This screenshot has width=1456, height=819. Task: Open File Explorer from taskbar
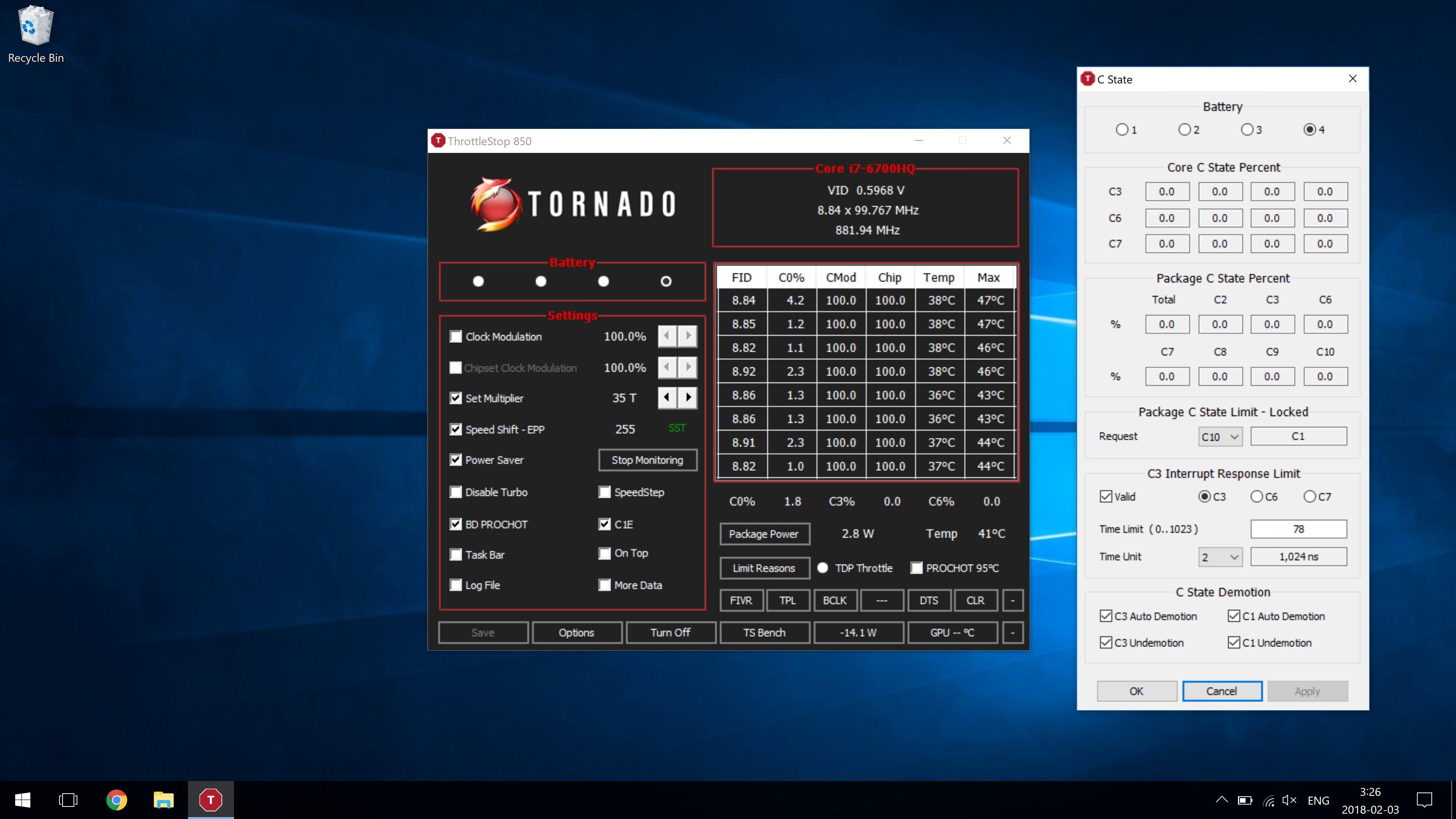coord(163,800)
